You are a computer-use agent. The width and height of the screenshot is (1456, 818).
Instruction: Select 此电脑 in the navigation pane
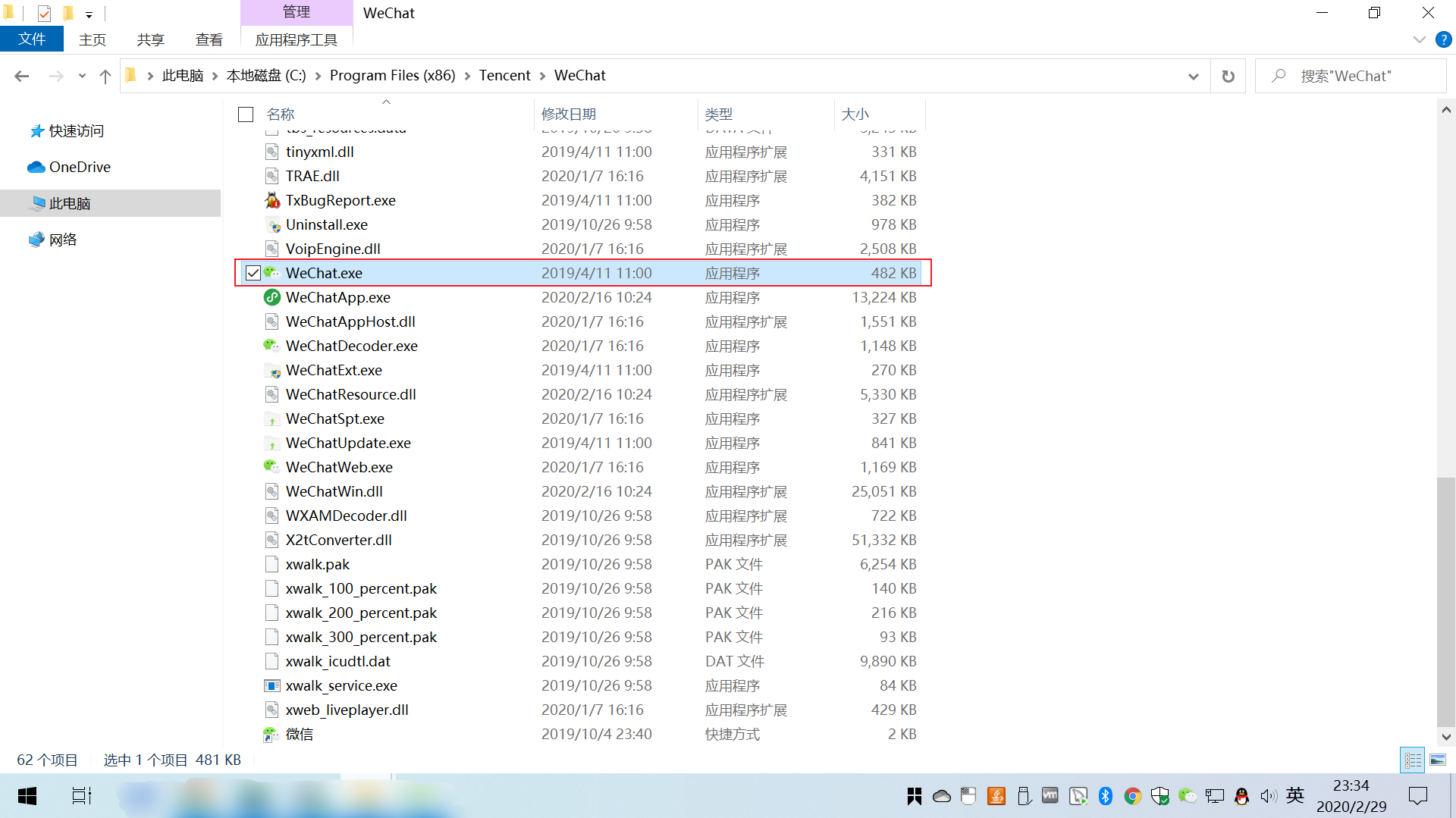[70, 203]
